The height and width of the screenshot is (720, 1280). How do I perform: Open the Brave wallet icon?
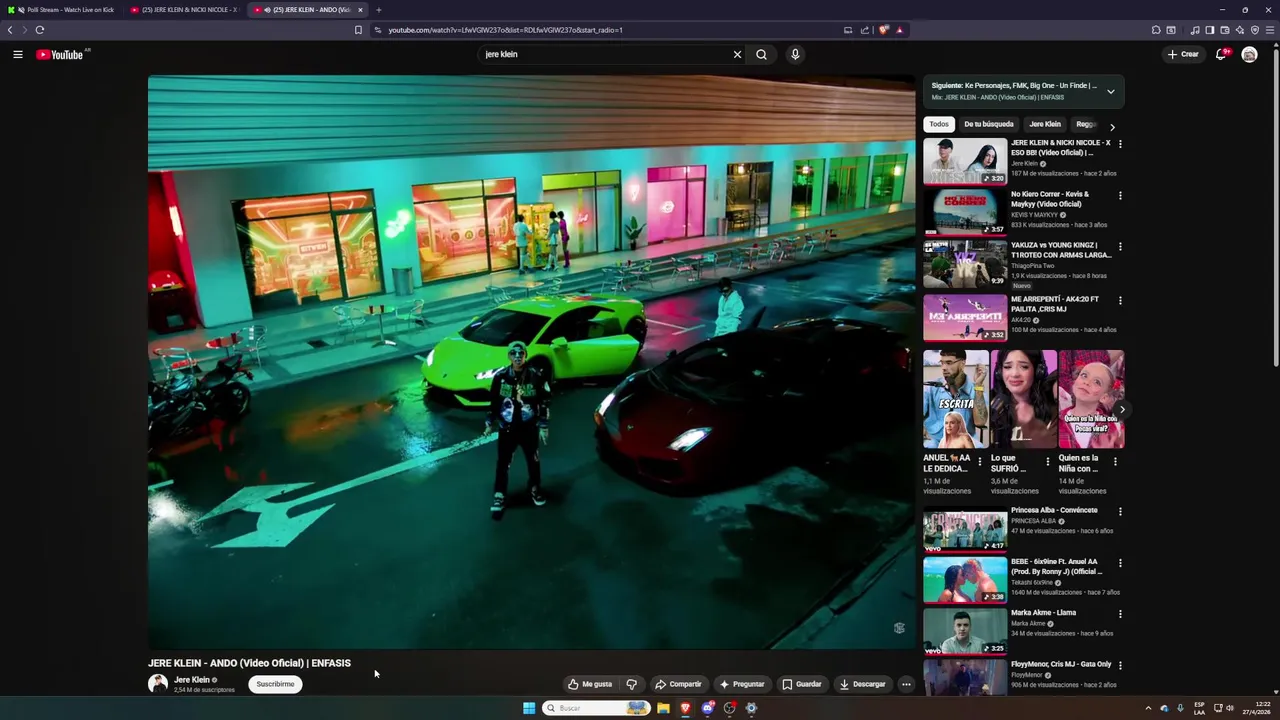1225,30
